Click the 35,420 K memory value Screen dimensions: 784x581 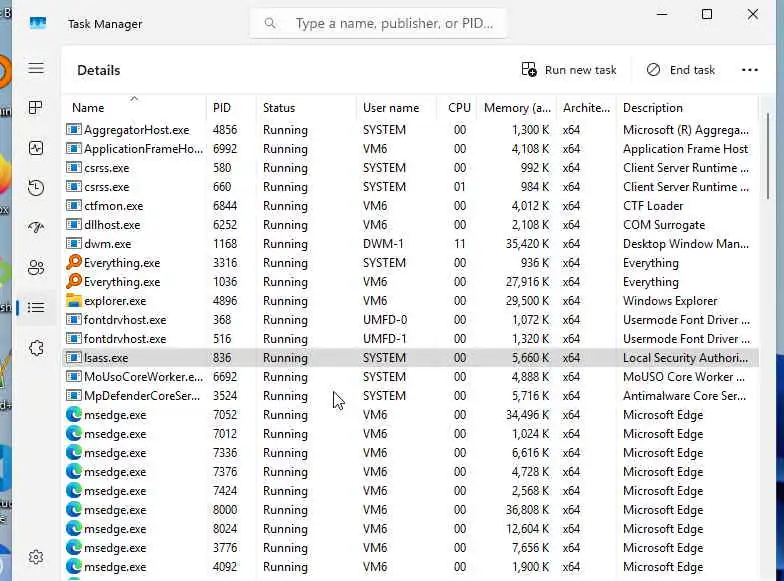pos(527,244)
